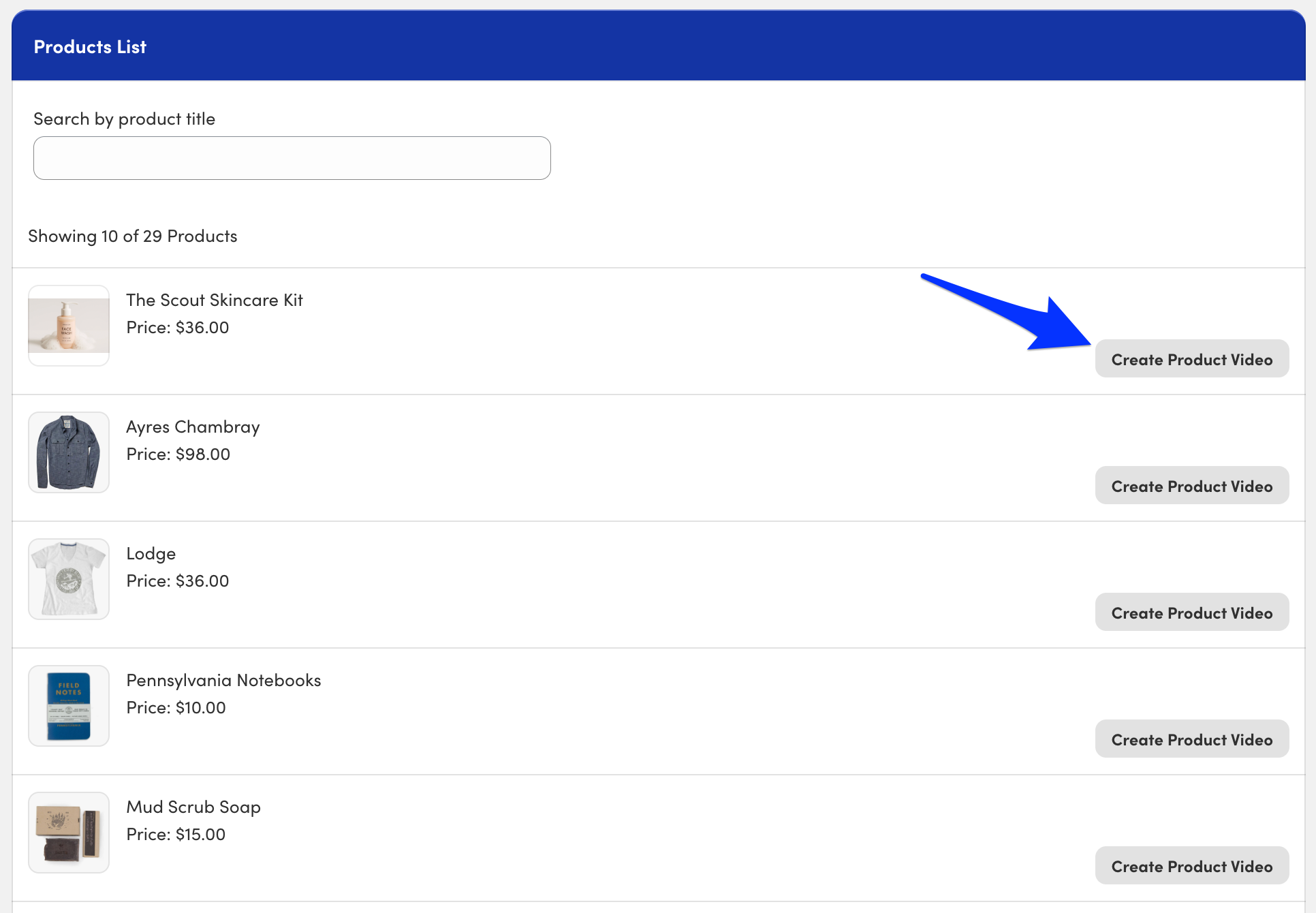Screen dimensions: 1316x913
Task: Click the Mud Scrub Soap thumbnail
Action: coord(69,833)
